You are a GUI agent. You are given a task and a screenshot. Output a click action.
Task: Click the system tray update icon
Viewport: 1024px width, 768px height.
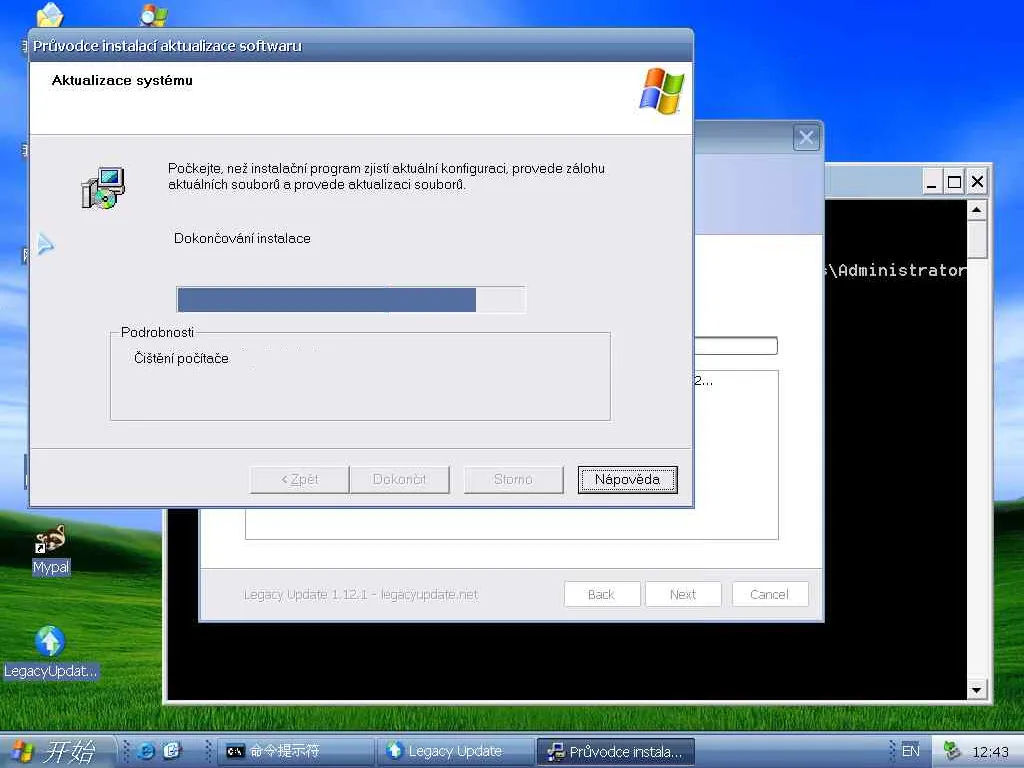952,751
